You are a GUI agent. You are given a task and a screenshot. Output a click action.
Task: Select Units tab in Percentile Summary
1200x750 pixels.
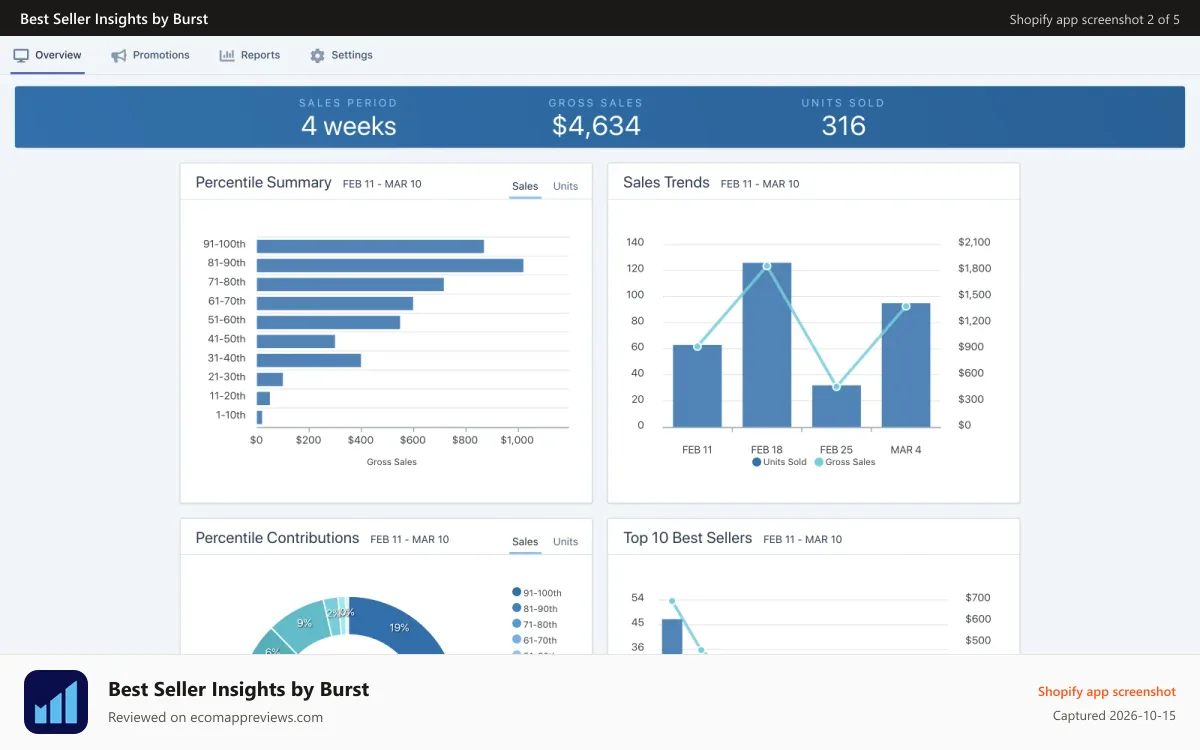[x=565, y=186]
